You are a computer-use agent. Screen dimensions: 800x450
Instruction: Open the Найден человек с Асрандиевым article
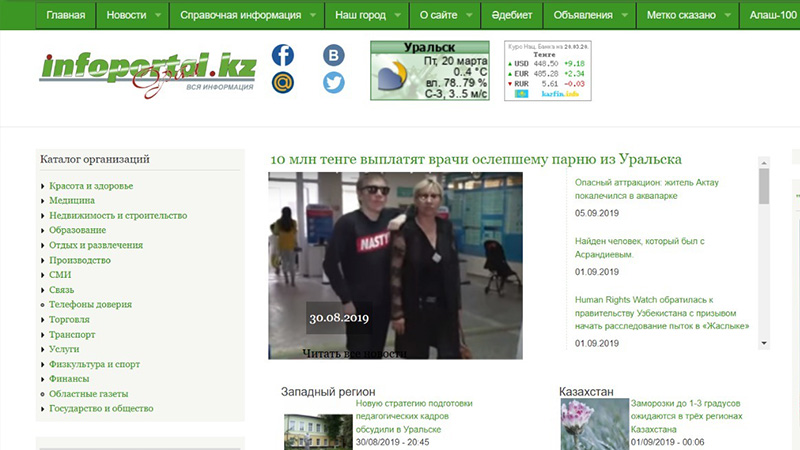click(639, 247)
